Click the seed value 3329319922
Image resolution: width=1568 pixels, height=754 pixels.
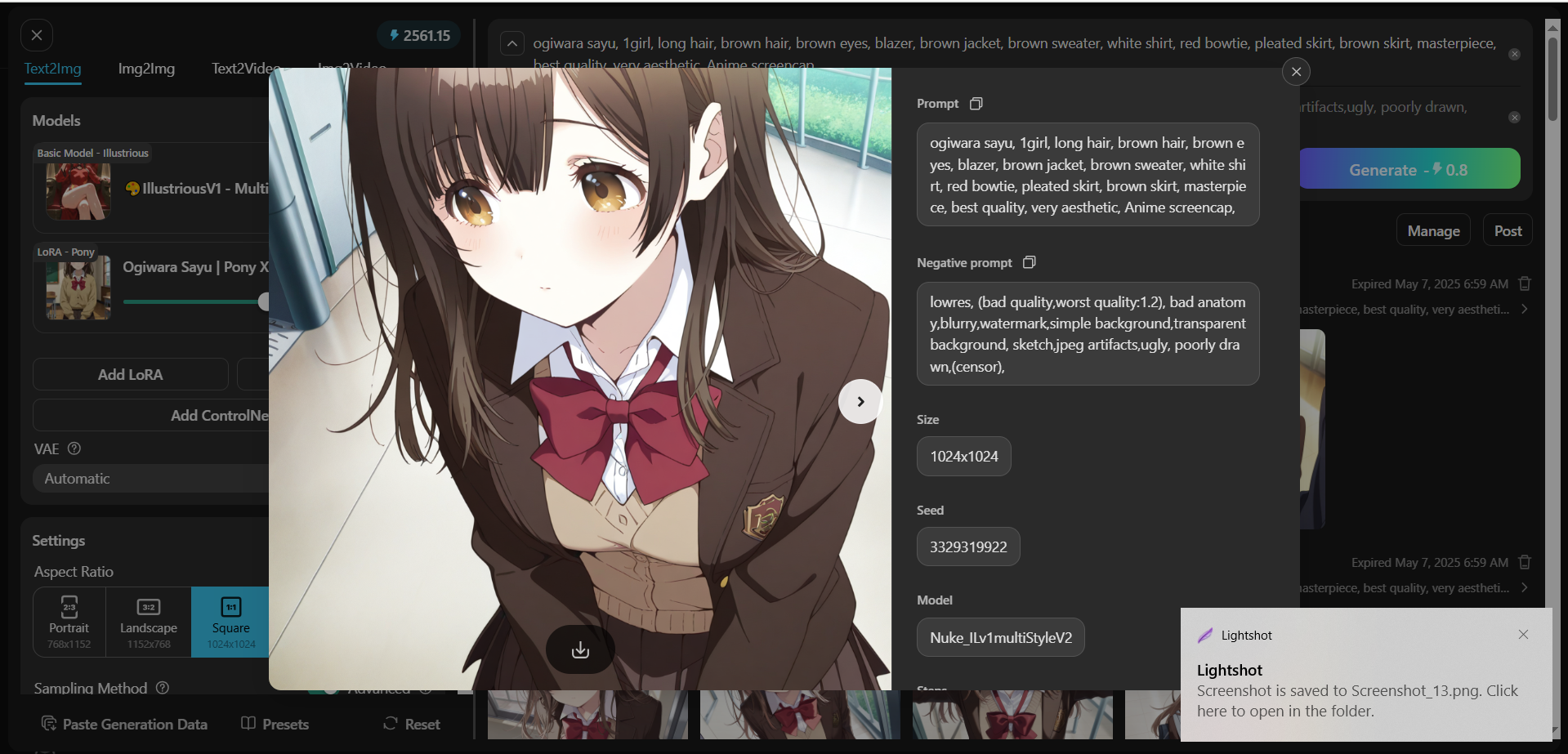coord(968,547)
